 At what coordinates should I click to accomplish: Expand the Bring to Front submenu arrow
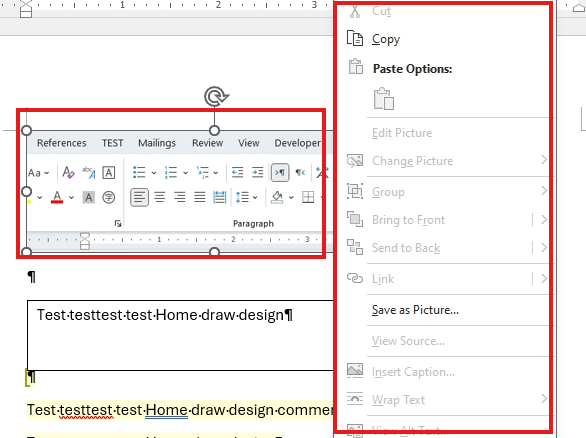[544, 220]
